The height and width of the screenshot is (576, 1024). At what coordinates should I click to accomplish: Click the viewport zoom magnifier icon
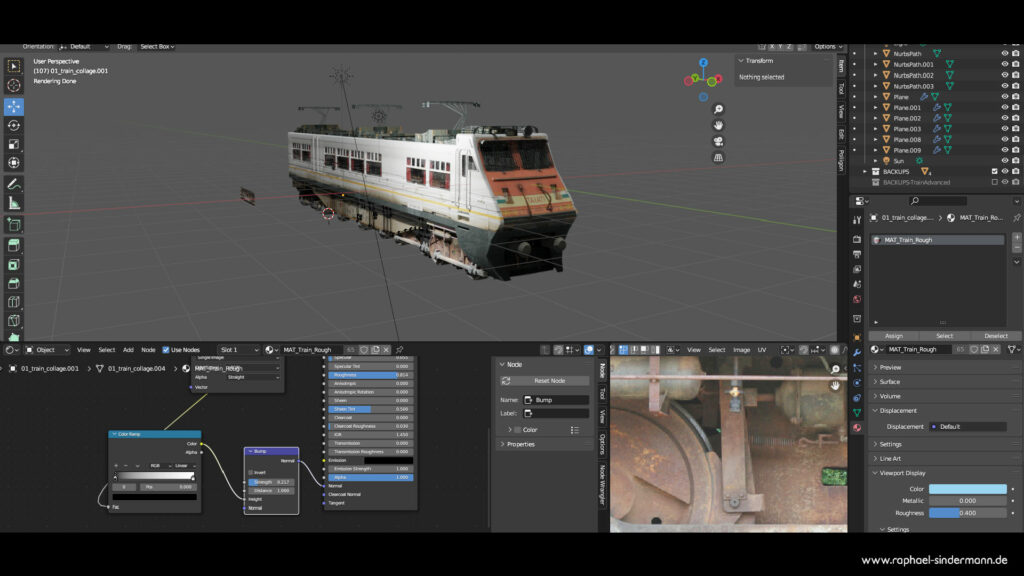[x=718, y=109]
